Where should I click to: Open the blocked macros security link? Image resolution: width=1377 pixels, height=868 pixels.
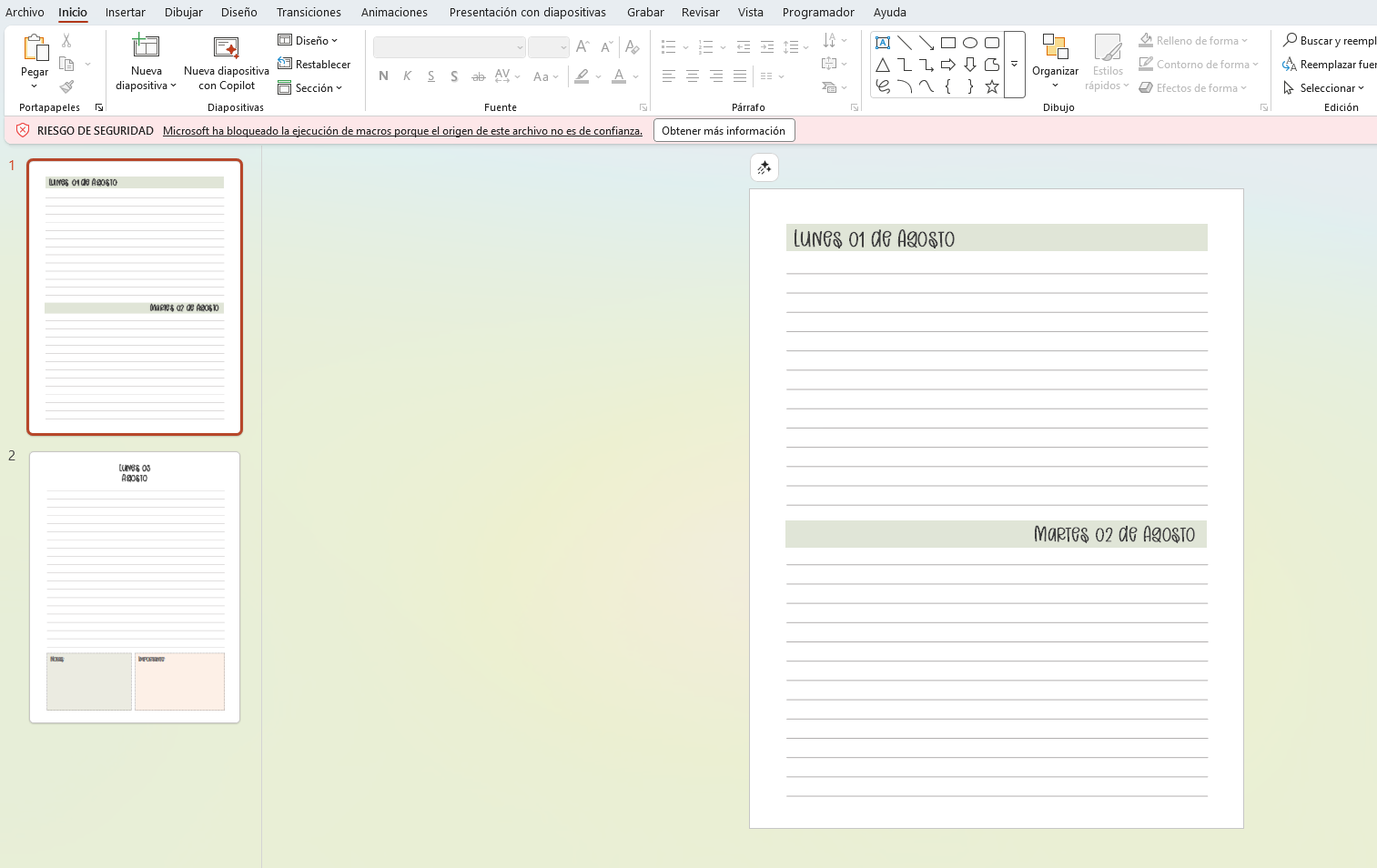(x=402, y=131)
